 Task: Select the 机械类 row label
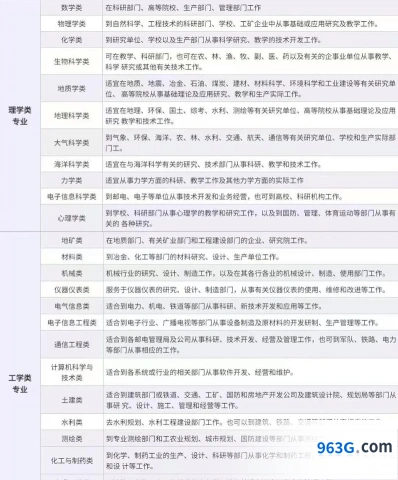click(x=72, y=273)
